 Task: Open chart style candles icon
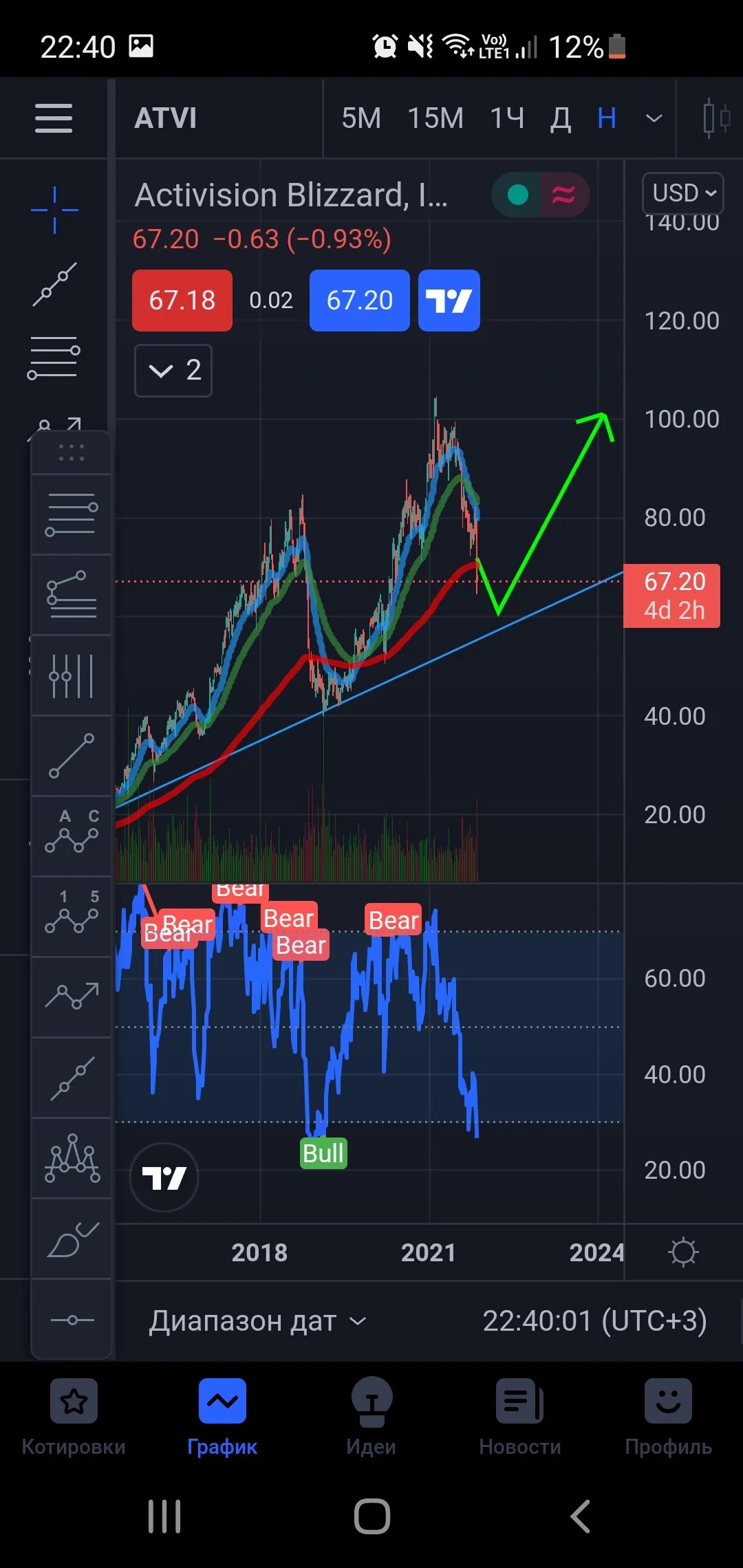(715, 118)
